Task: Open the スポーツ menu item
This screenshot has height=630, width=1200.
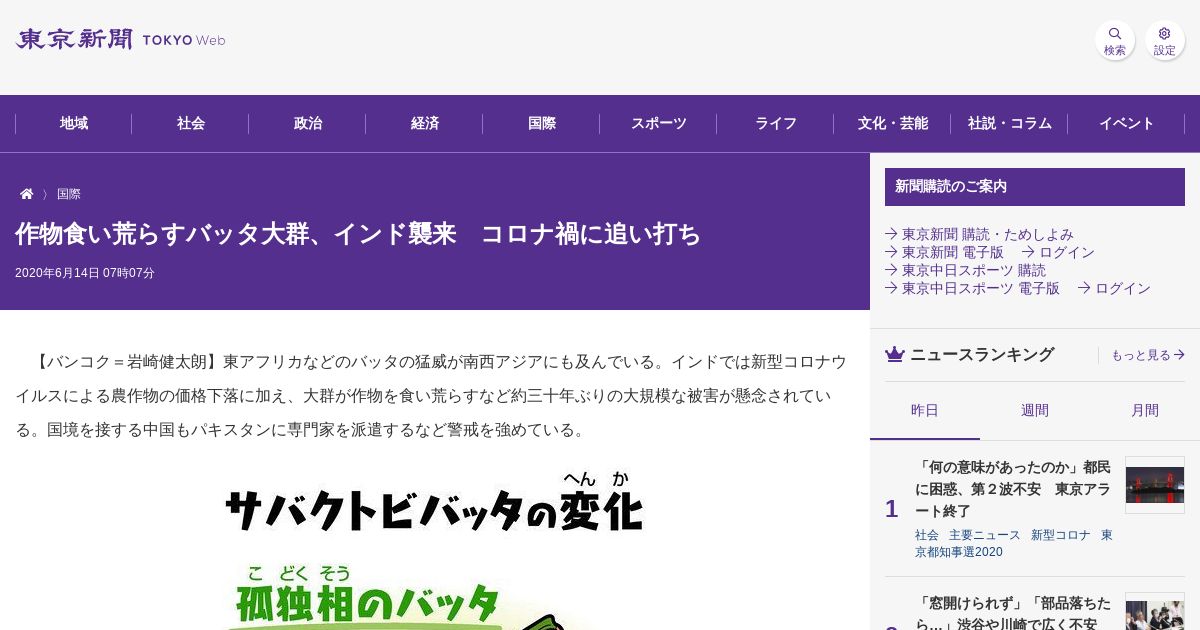Action: 659,124
